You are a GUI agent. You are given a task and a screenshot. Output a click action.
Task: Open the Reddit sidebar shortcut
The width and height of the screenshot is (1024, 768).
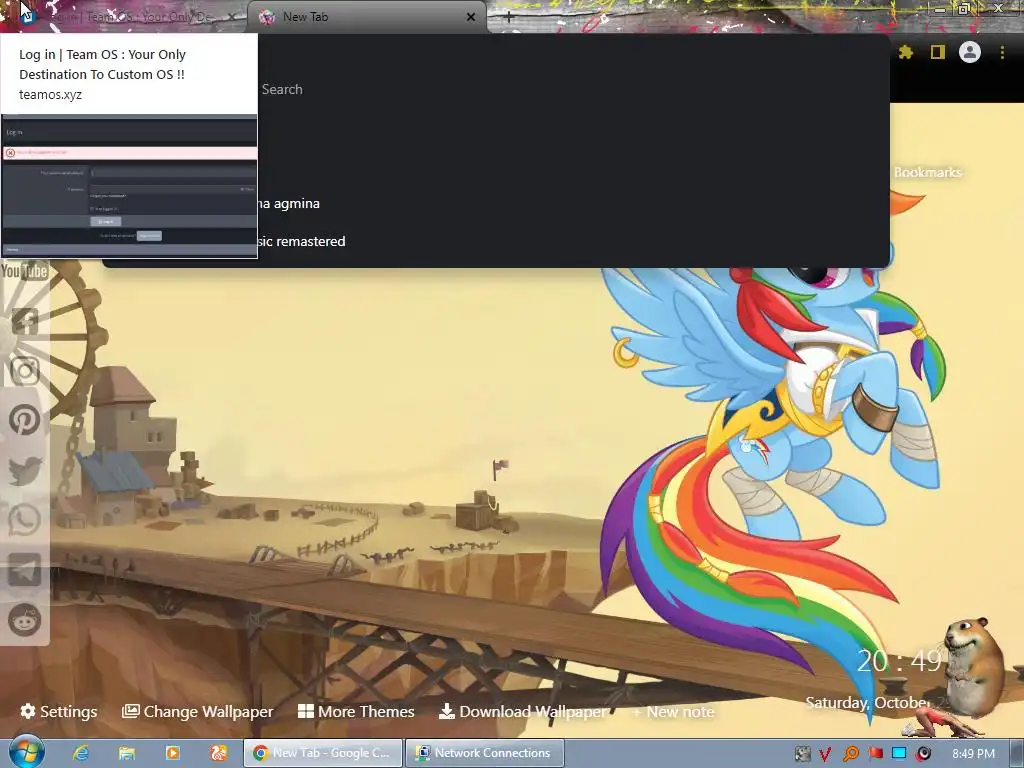point(25,619)
